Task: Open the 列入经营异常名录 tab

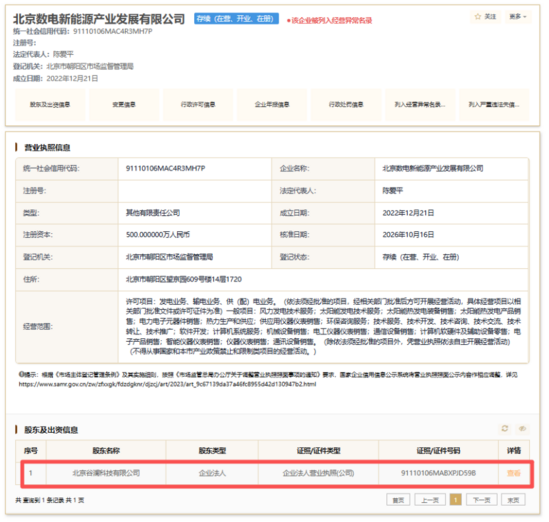Action: point(420,104)
